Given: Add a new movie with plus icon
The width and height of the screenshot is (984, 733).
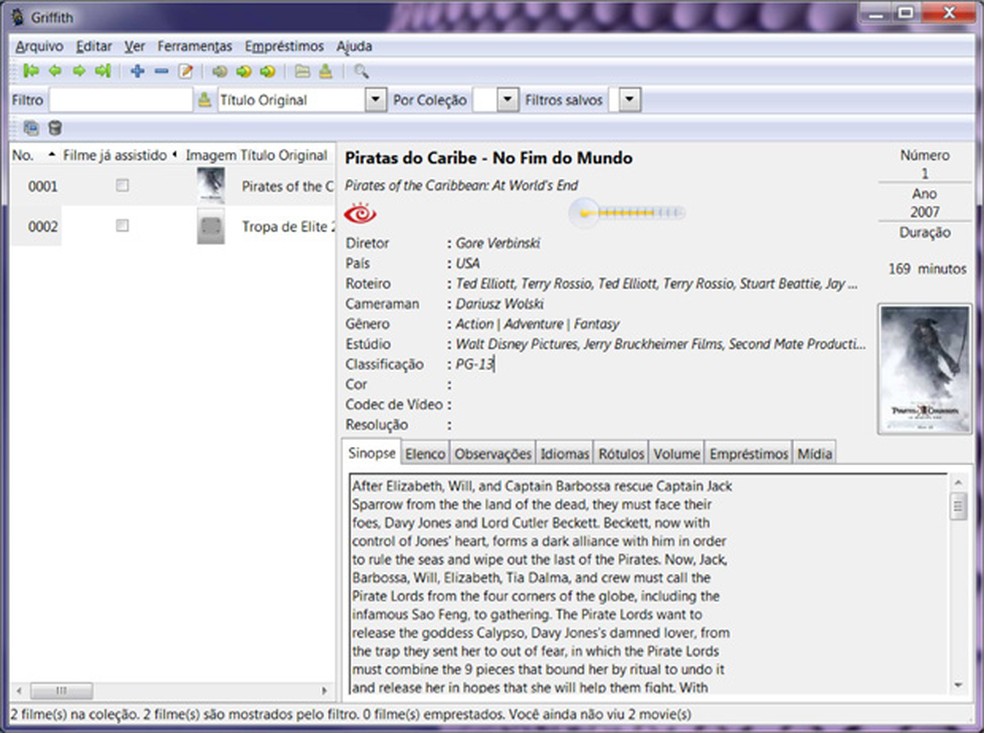Looking at the screenshot, I should click(137, 71).
